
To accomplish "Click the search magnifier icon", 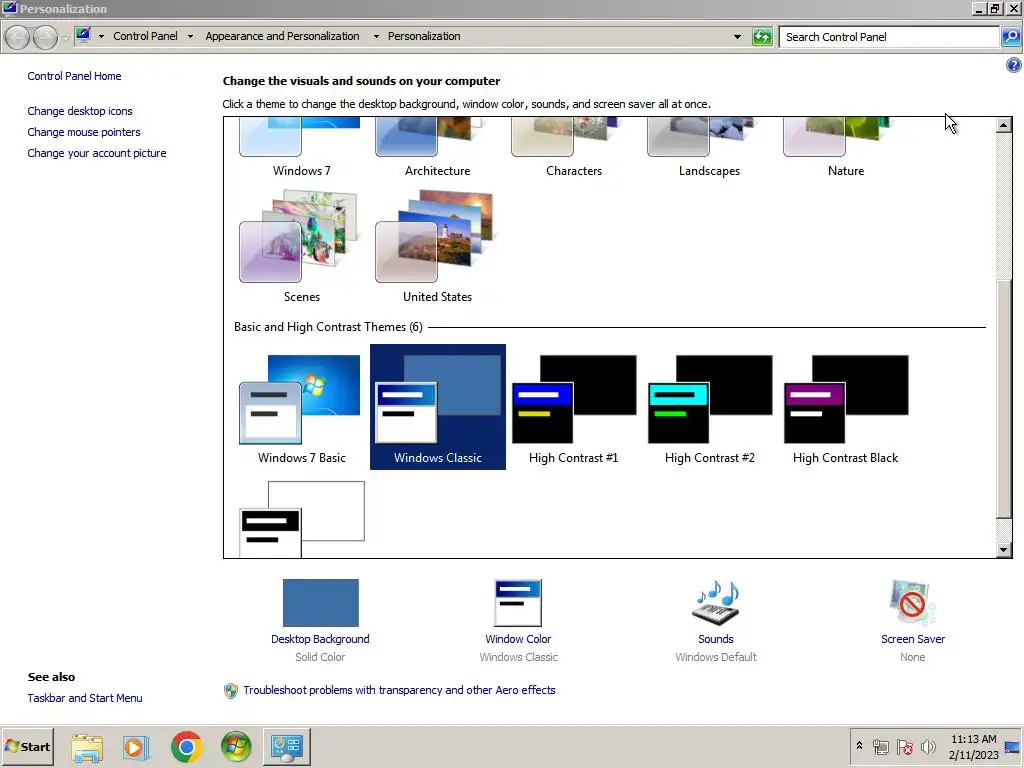I will 1010,37.
